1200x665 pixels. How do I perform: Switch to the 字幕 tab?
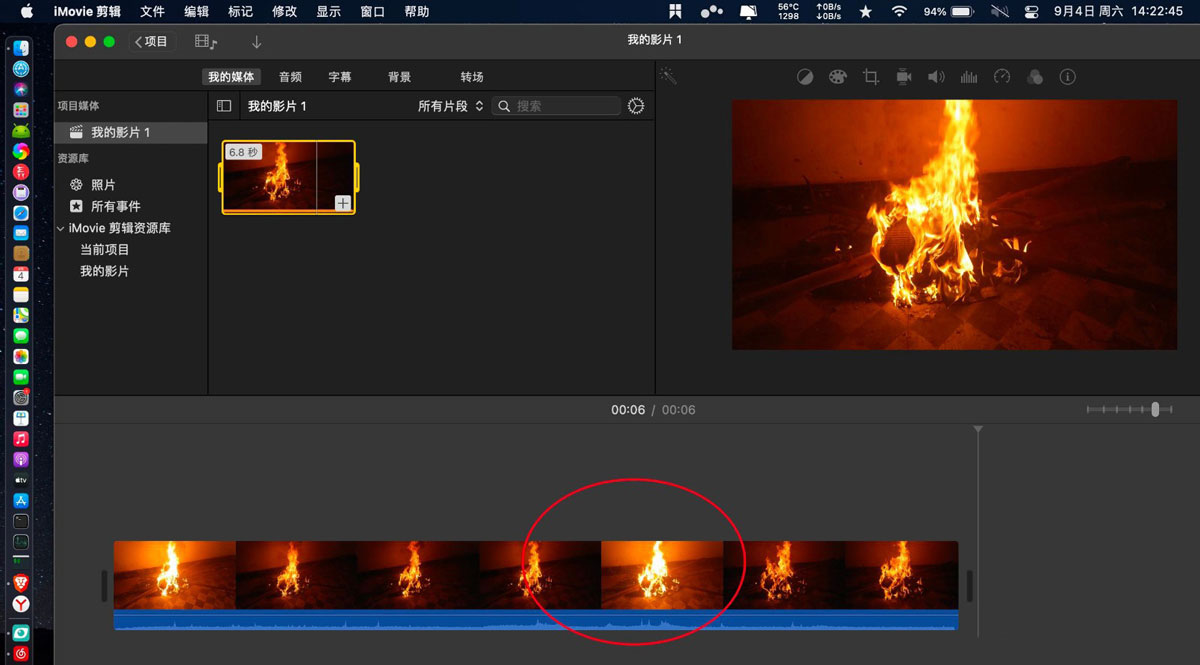pos(340,77)
